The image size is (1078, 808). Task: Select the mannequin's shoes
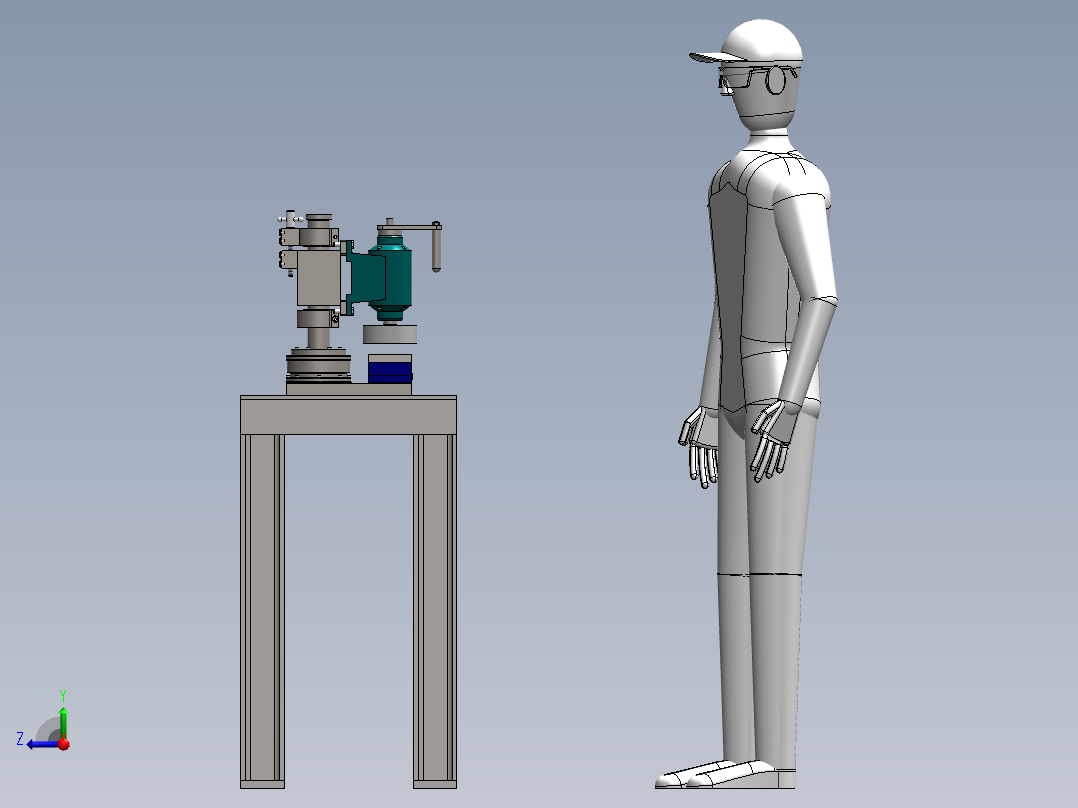(725, 775)
